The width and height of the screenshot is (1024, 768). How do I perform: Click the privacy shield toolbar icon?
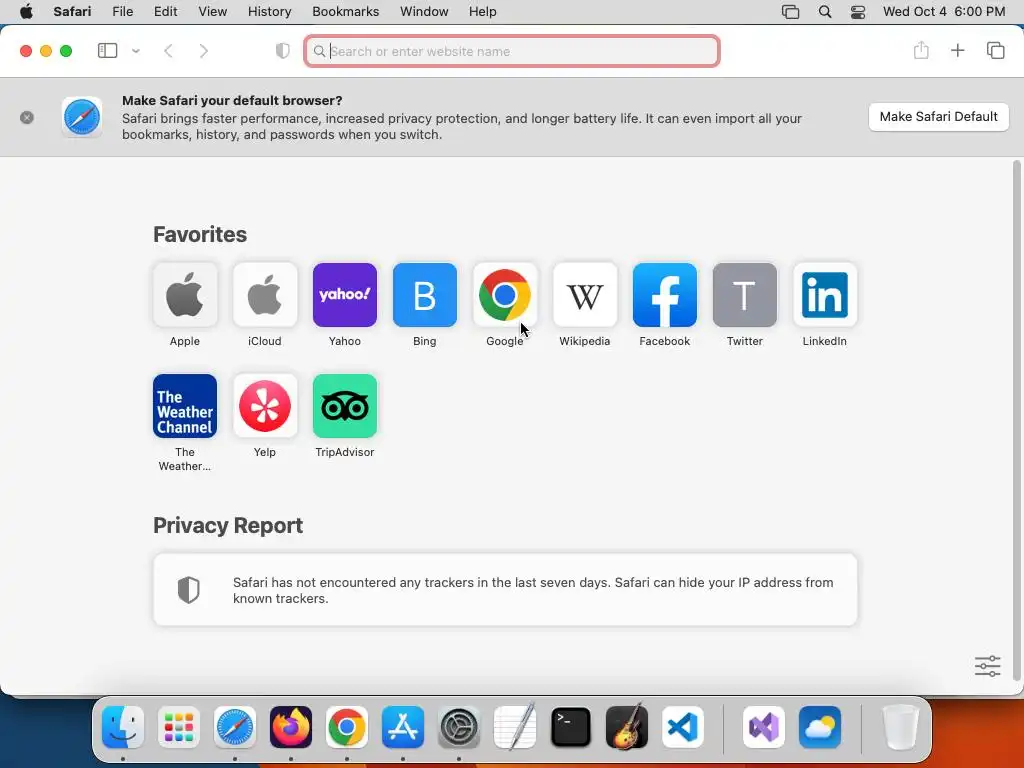pyautogui.click(x=282, y=51)
